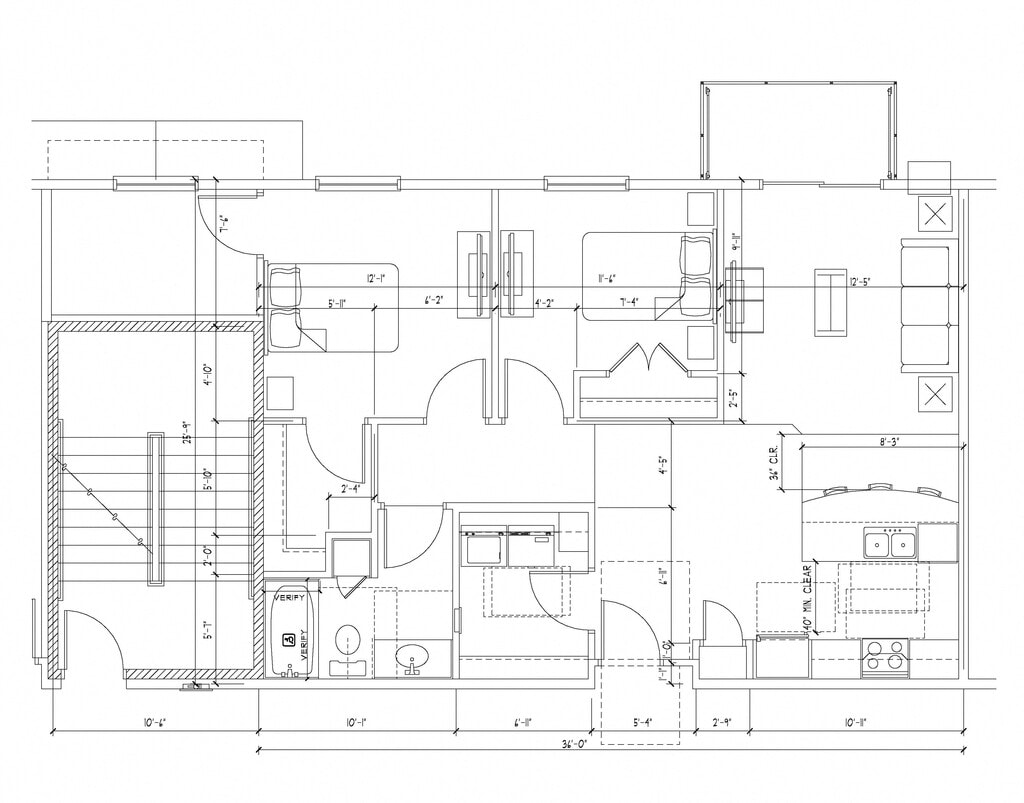Click the 40" MIN. CLEAR annotation

pos(807,597)
